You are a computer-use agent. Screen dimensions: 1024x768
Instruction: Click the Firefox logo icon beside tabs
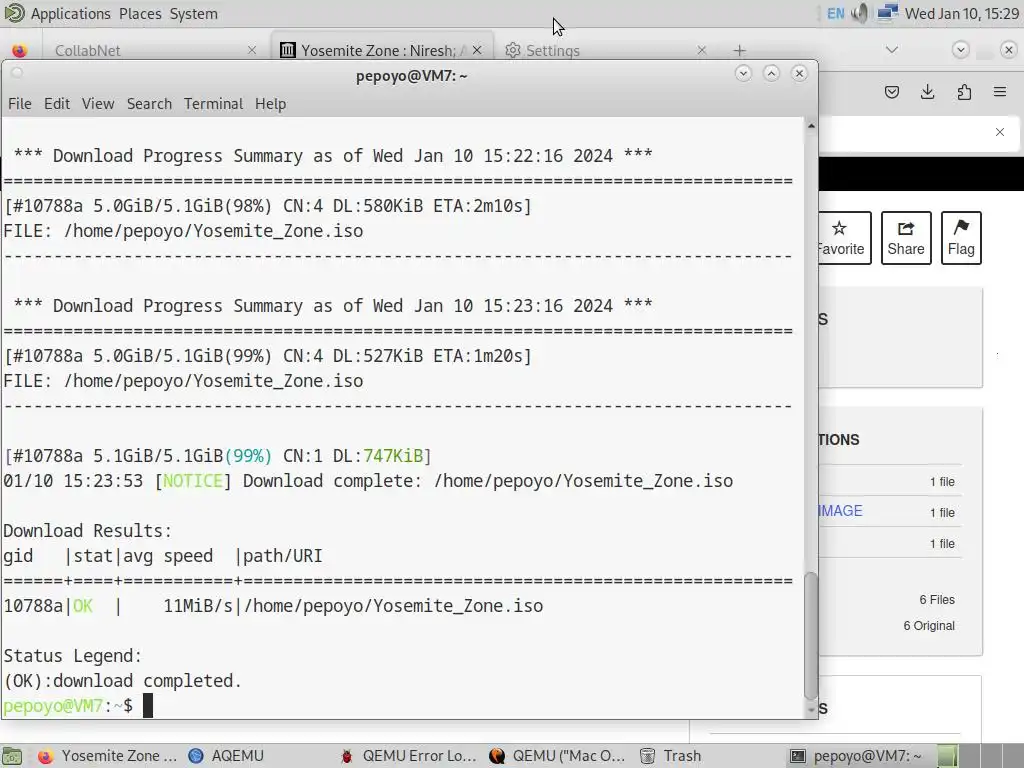[x=20, y=50]
